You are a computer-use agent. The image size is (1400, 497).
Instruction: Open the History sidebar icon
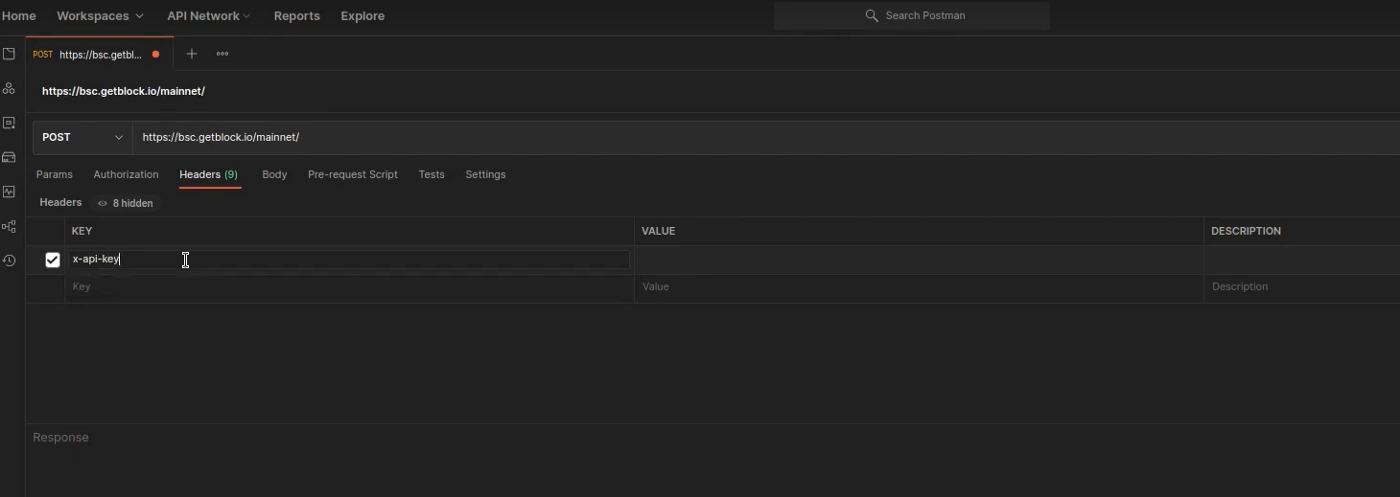9,260
